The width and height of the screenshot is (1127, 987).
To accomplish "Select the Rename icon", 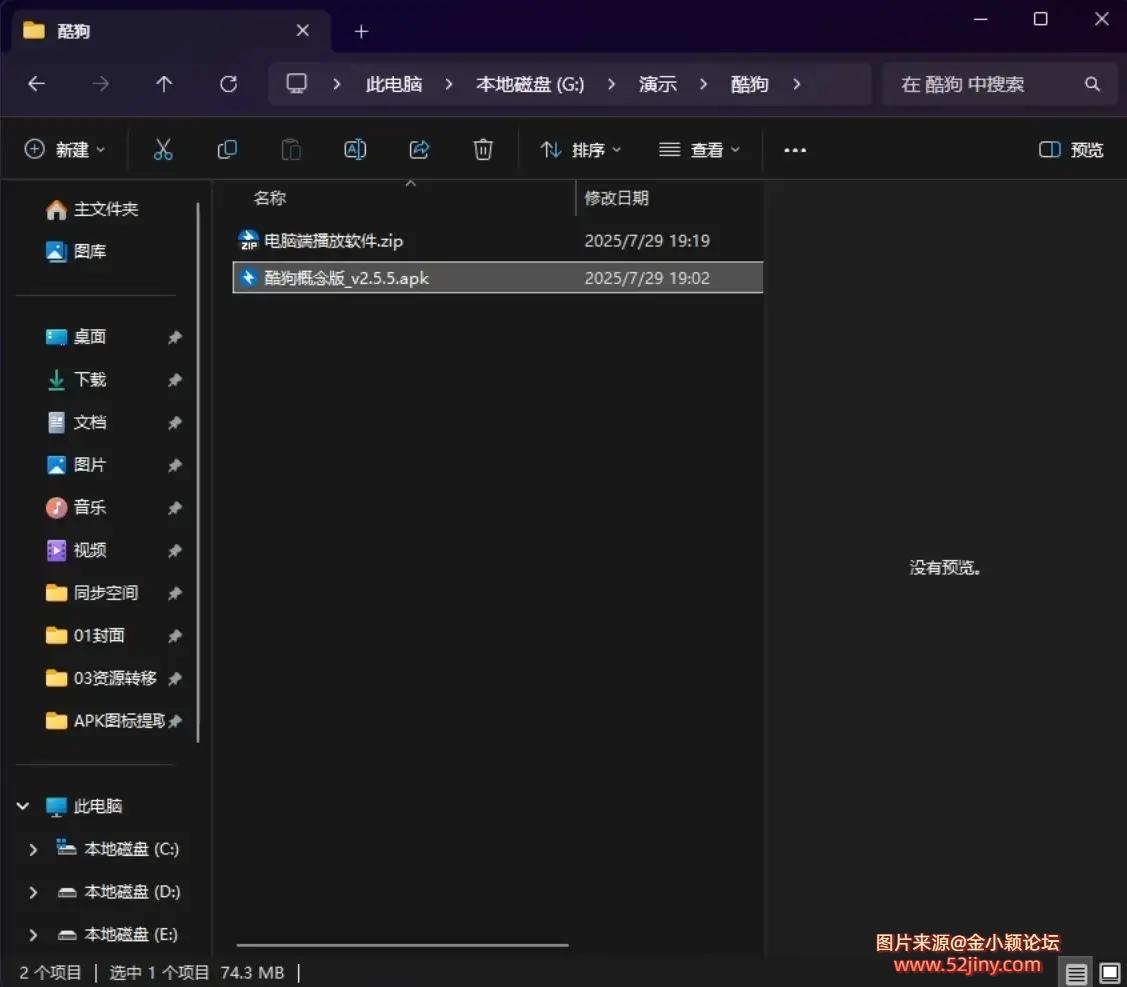I will (355, 149).
